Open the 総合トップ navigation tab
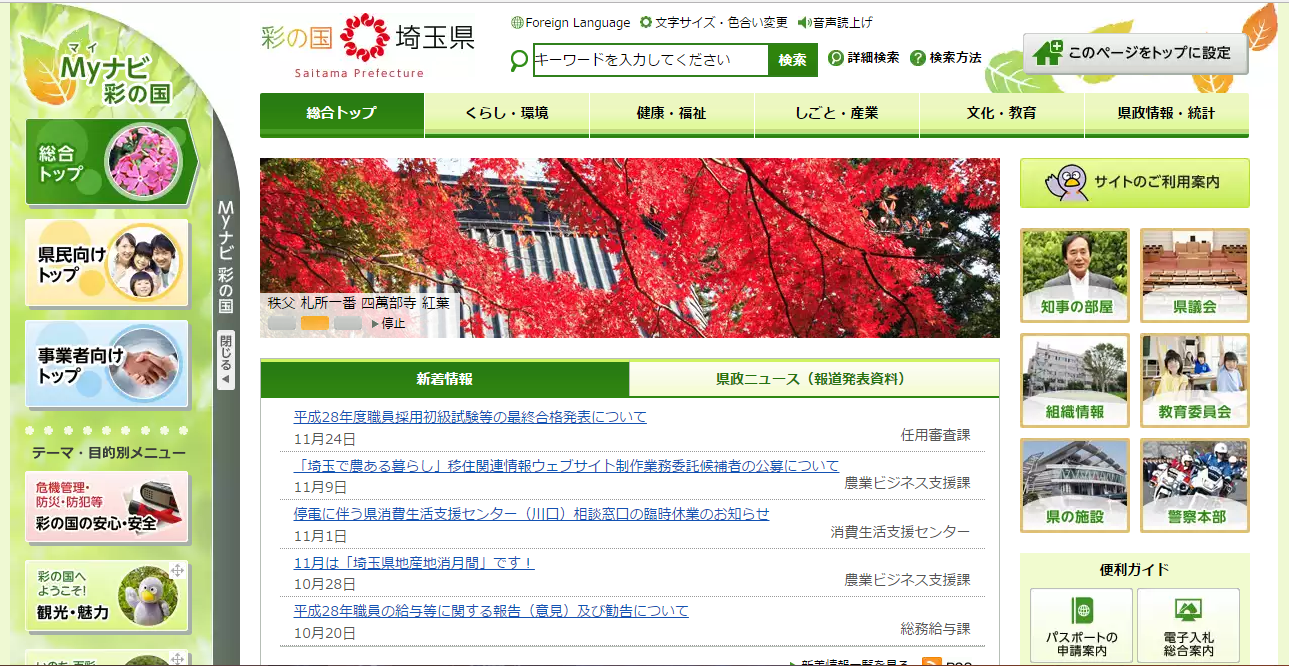This screenshot has height=666, width=1289. (x=342, y=114)
